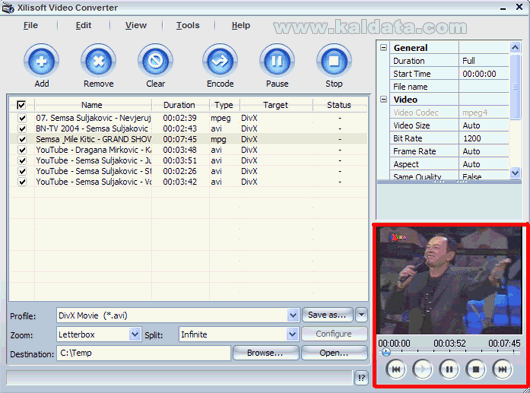Click the Type column header
The image size is (530, 393).
(x=224, y=105)
